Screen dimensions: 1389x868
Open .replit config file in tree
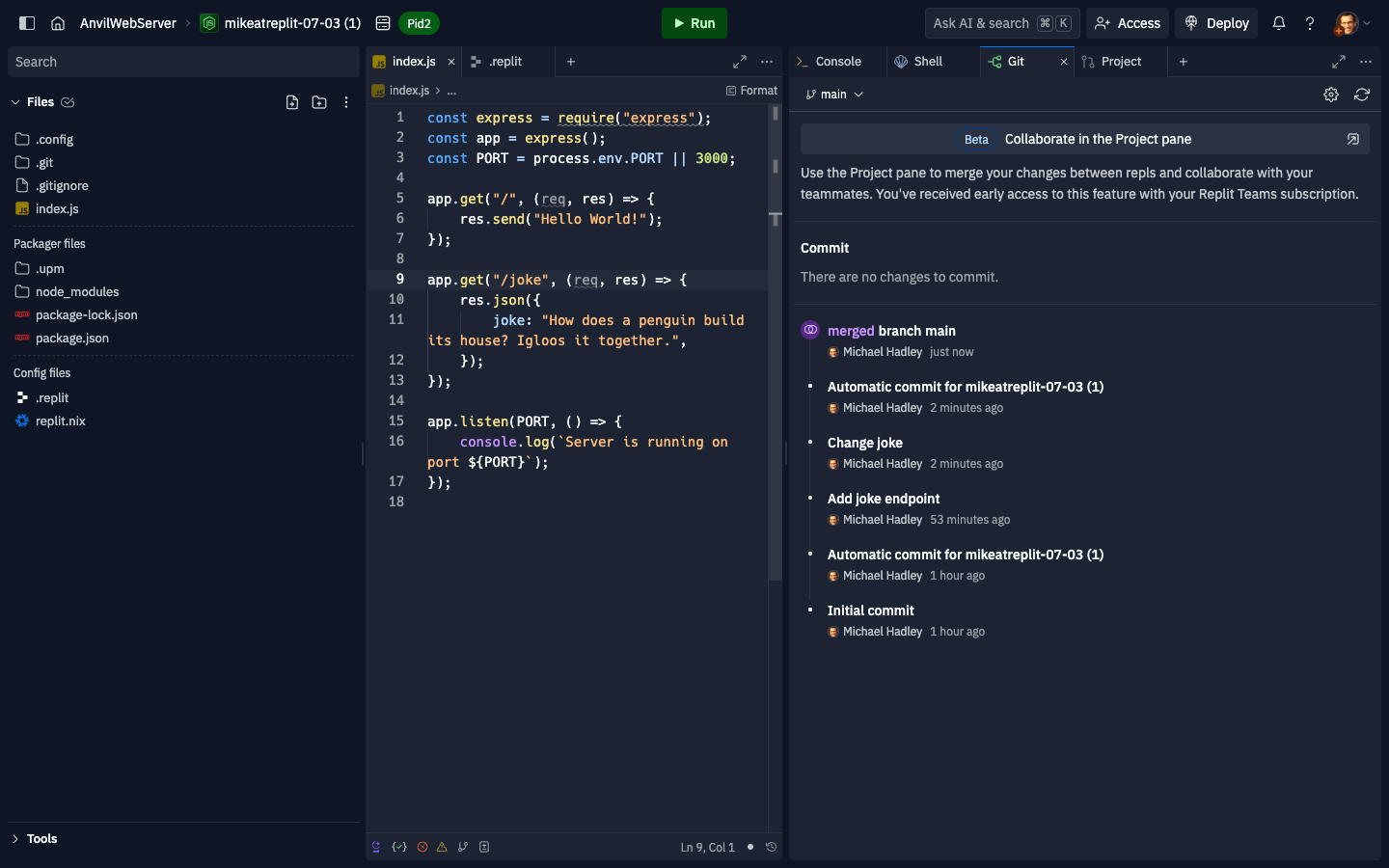pos(183,398)
